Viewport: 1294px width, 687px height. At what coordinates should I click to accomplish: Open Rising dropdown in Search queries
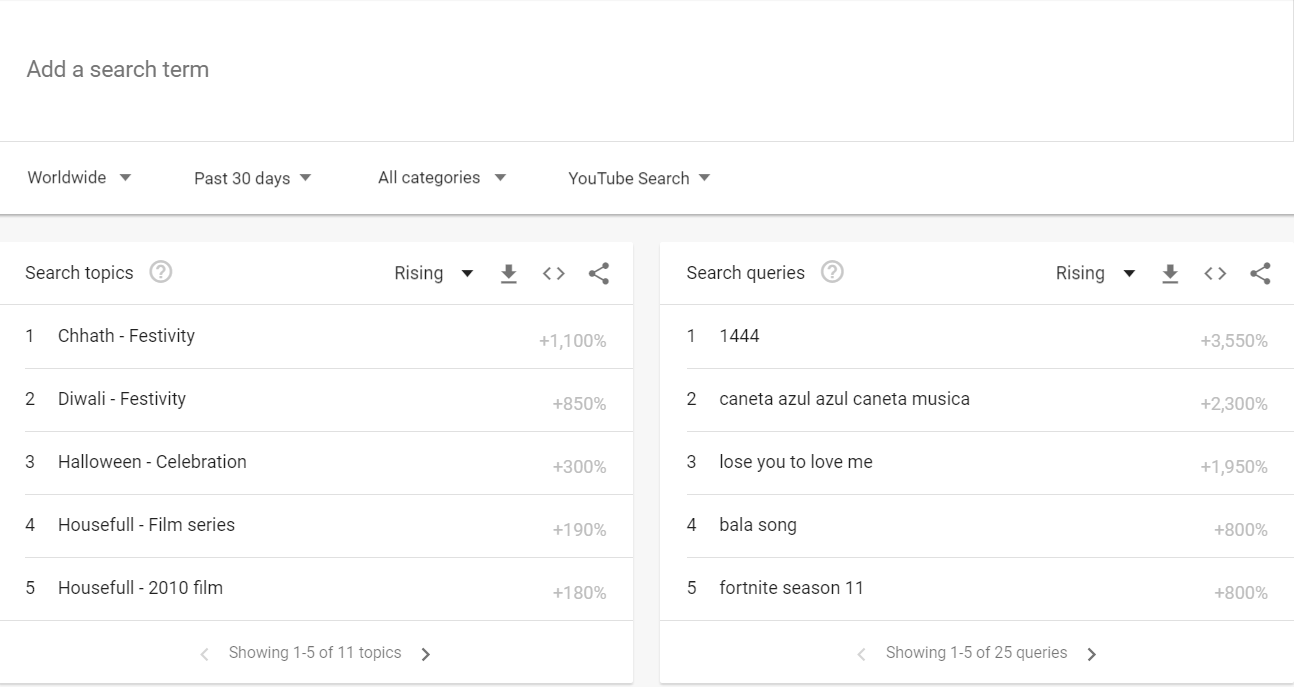click(1095, 274)
